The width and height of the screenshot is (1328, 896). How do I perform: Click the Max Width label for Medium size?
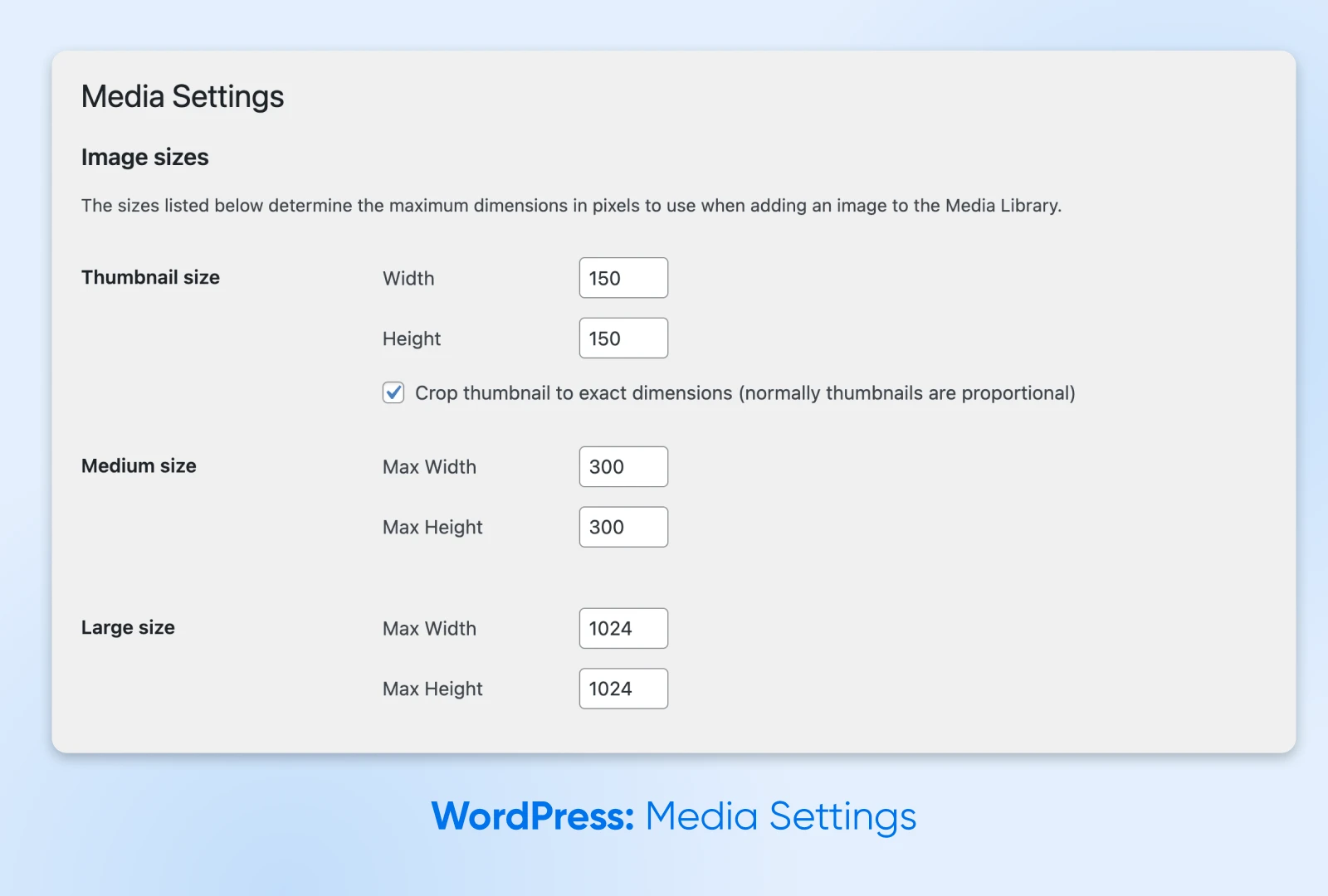(x=429, y=467)
